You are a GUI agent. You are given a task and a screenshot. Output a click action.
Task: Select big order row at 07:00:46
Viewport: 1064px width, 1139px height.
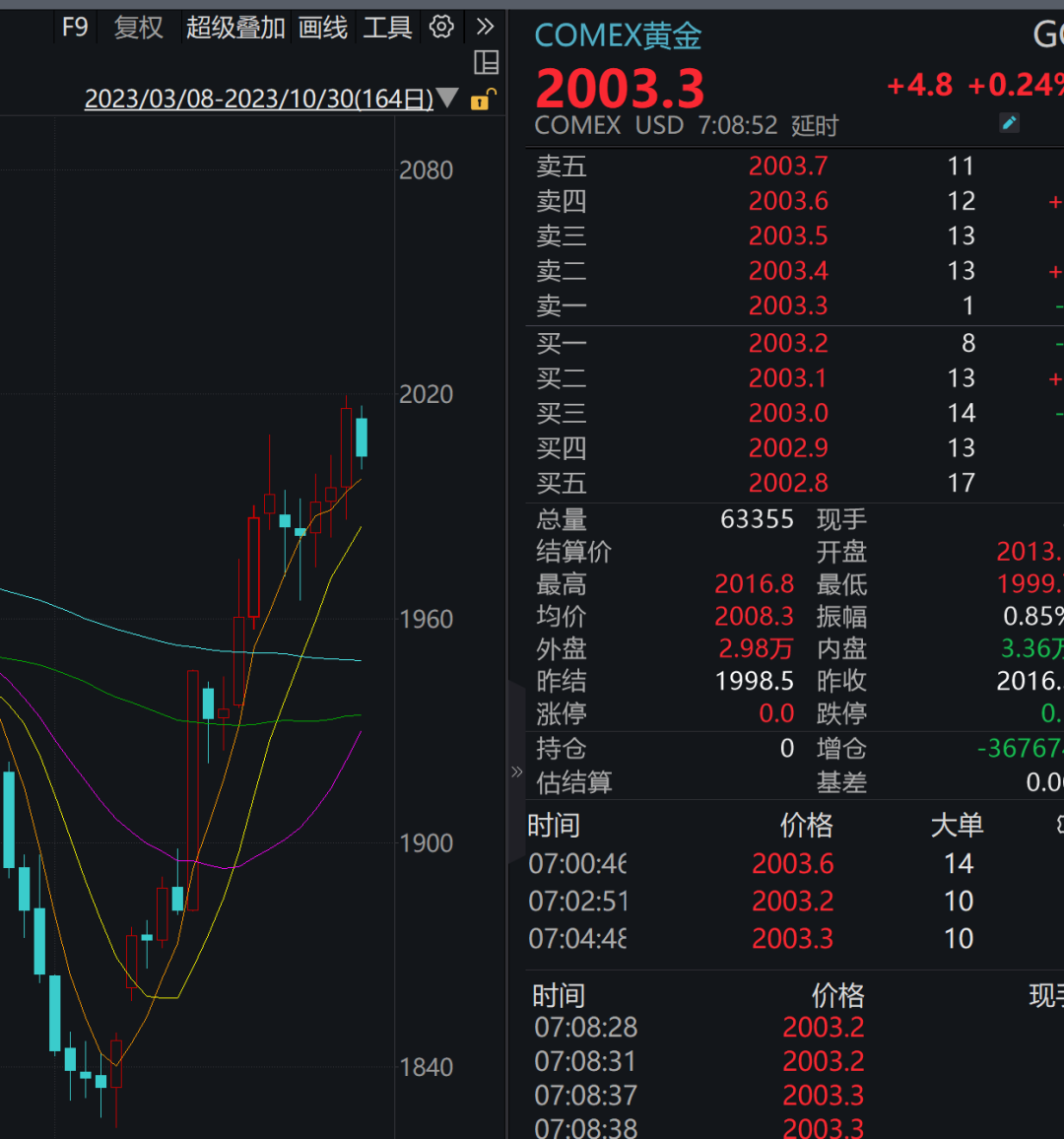point(794,864)
